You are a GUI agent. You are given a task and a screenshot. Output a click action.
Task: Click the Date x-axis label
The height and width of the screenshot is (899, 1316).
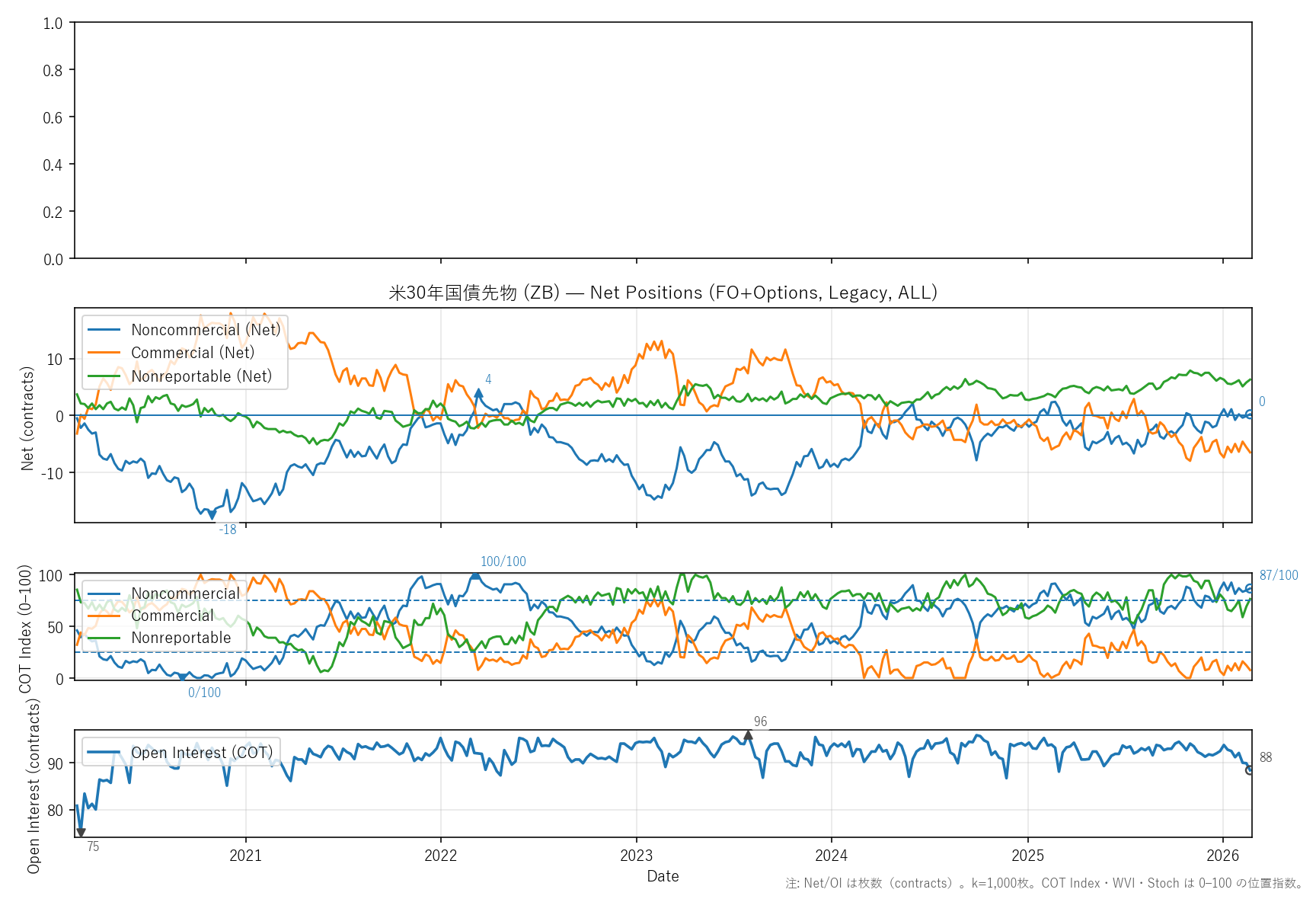click(x=663, y=876)
